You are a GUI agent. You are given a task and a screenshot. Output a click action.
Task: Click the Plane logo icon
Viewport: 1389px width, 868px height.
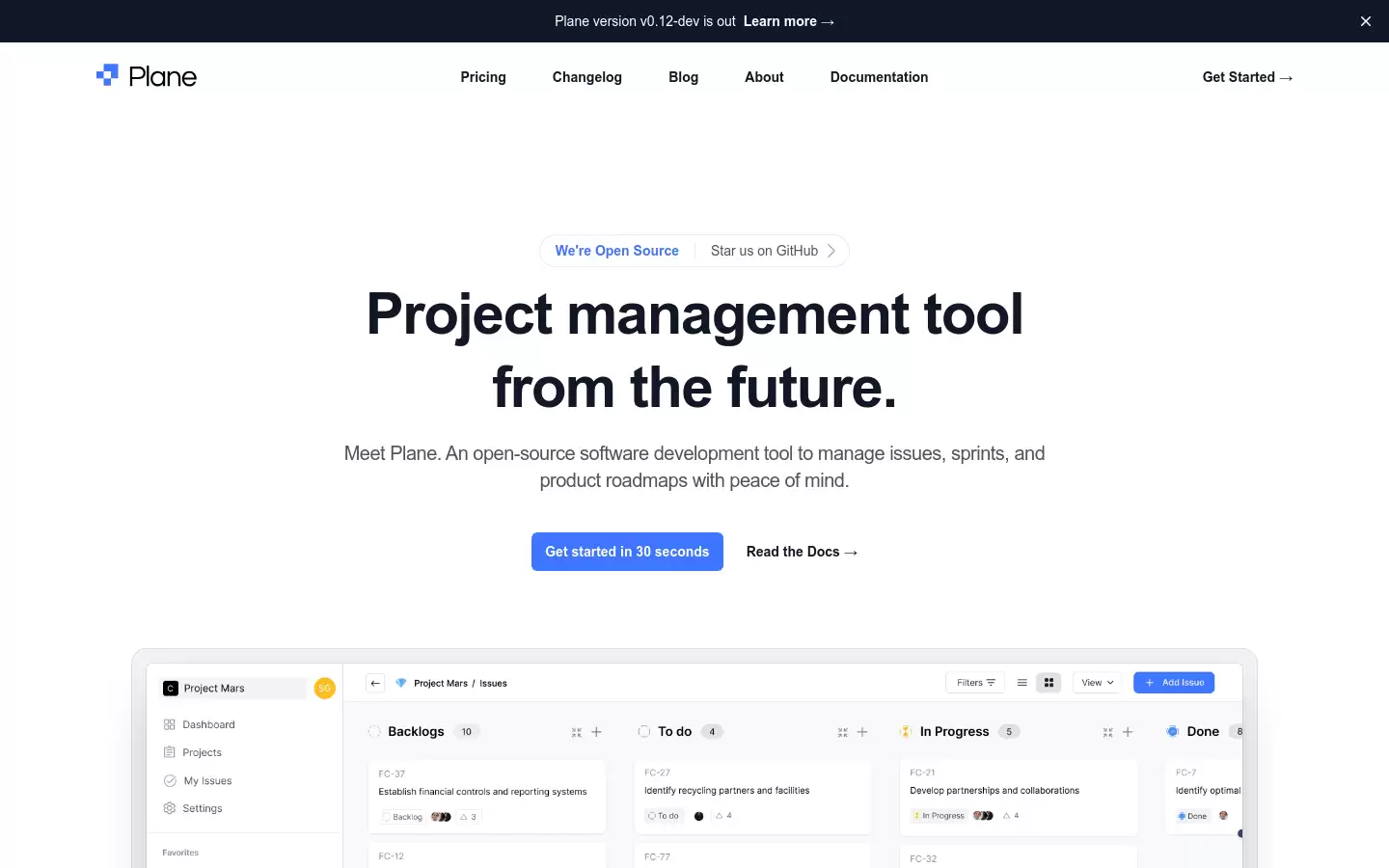pyautogui.click(x=107, y=75)
